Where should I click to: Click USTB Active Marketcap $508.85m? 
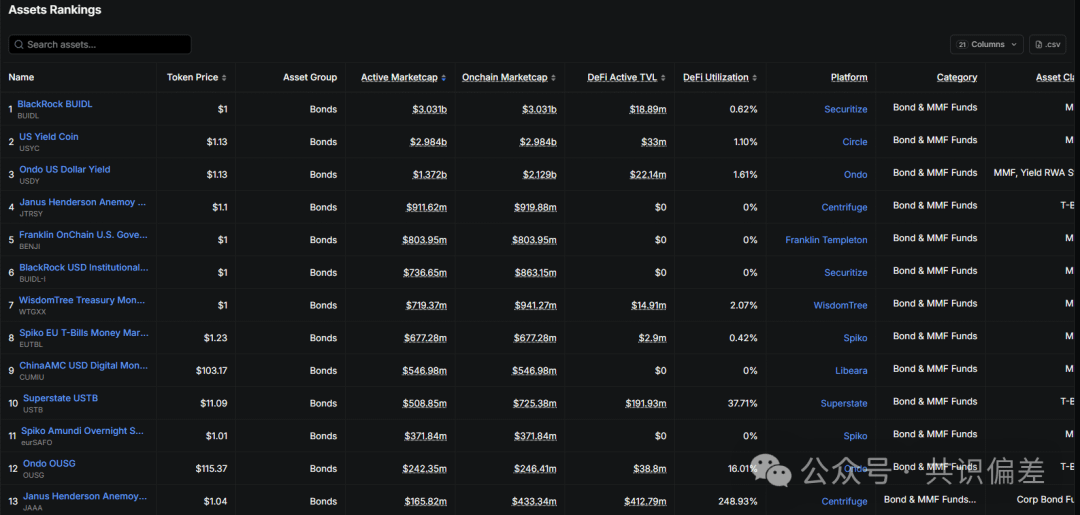[424, 403]
